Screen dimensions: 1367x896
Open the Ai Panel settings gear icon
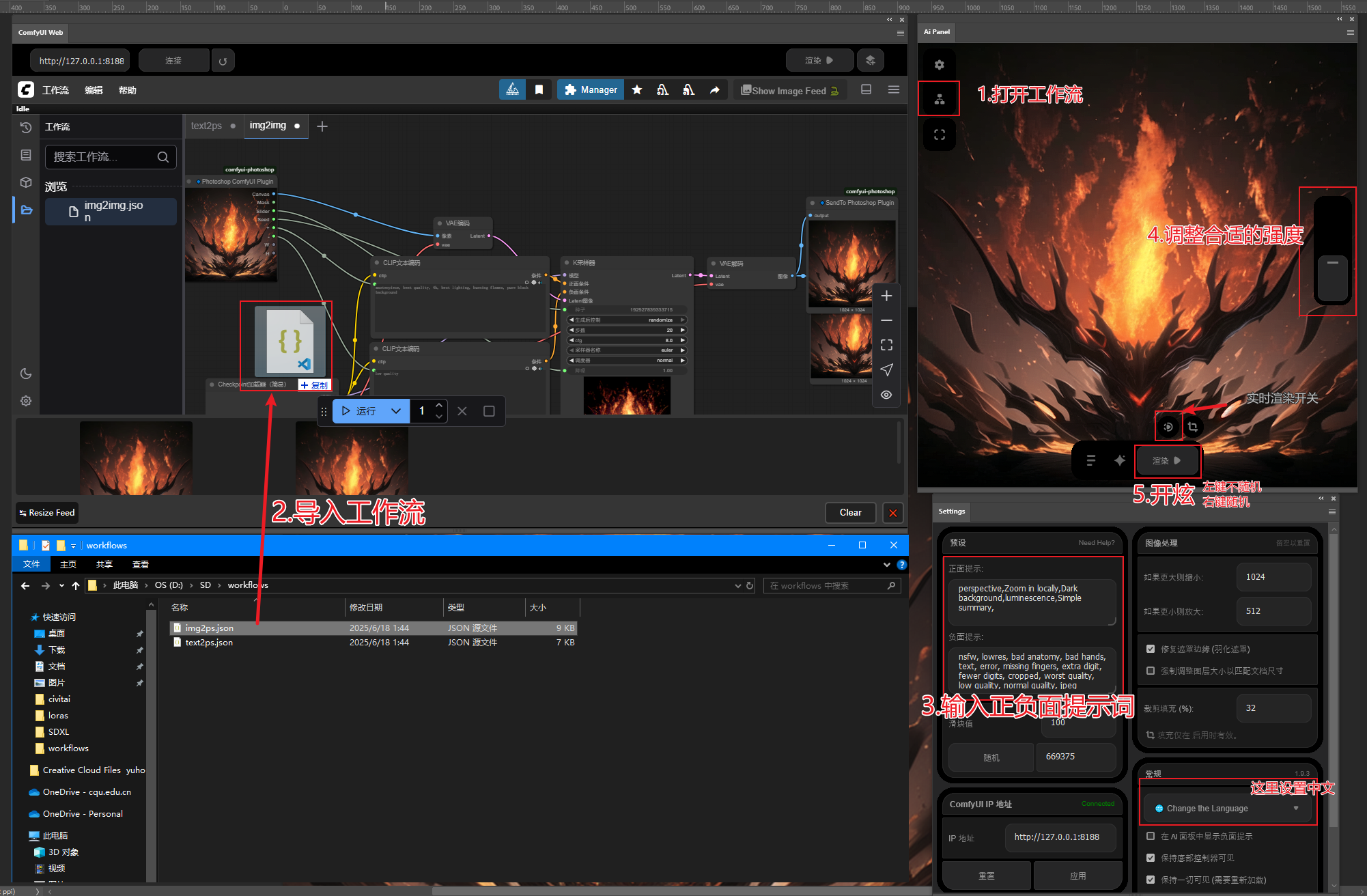pyautogui.click(x=940, y=64)
